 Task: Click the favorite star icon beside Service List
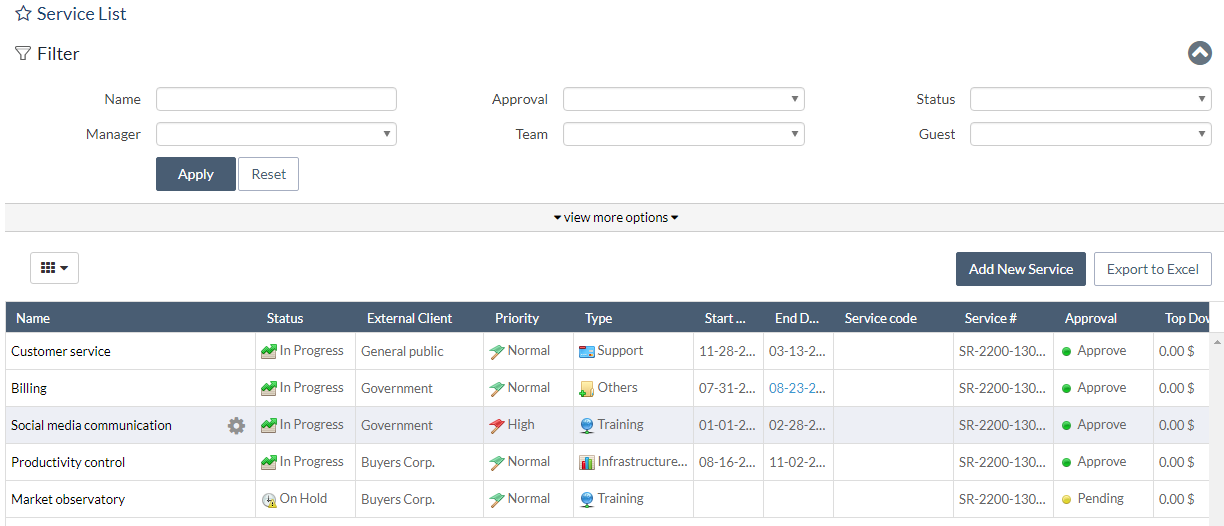23,15
